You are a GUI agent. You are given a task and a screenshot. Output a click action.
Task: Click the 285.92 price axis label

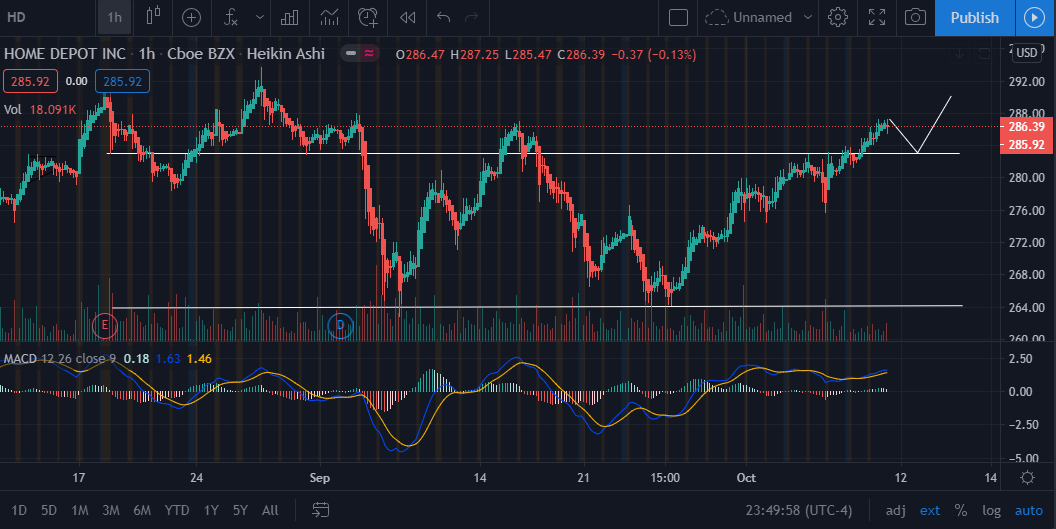[x=1026, y=144]
